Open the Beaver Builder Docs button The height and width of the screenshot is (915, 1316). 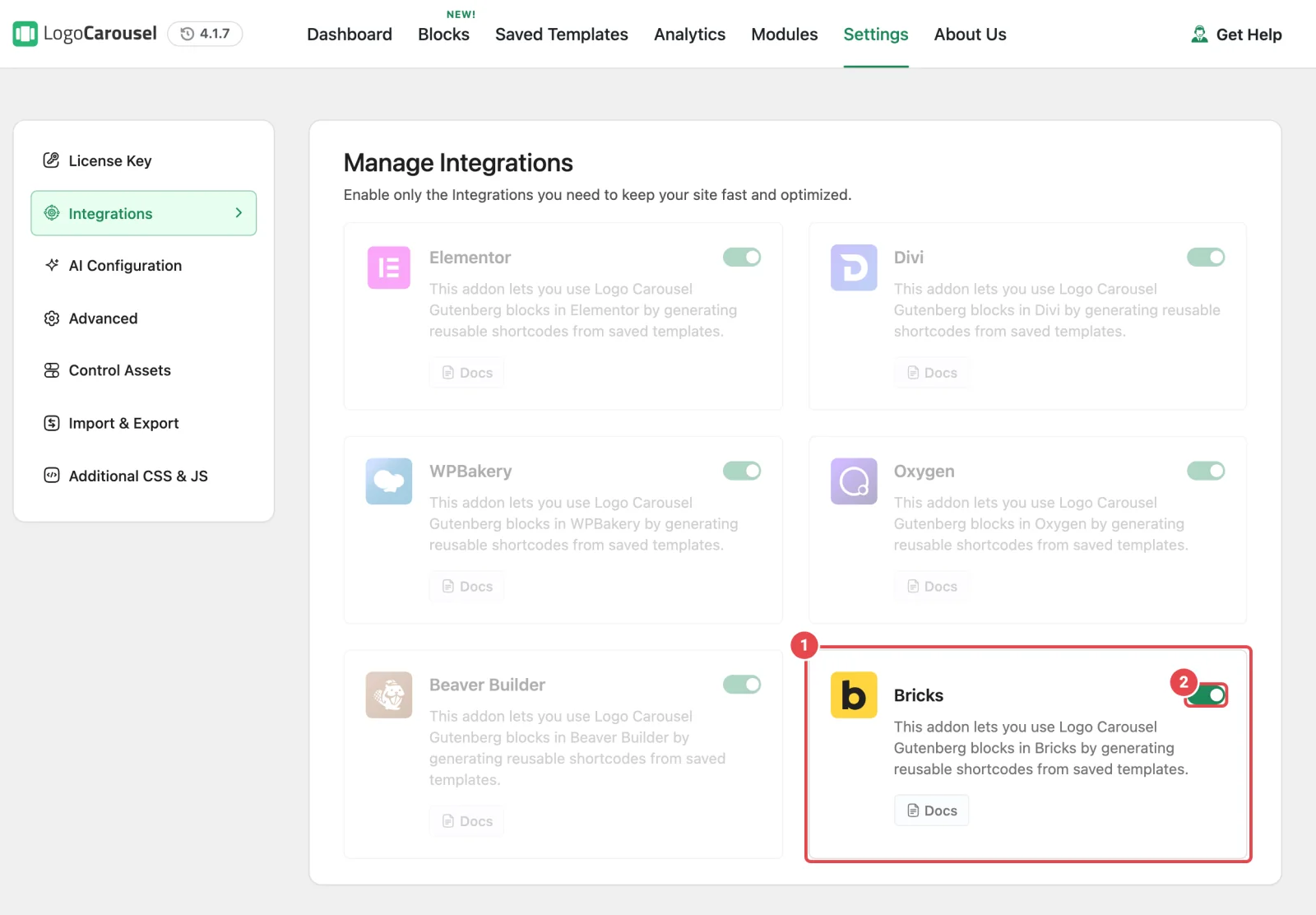click(466, 821)
